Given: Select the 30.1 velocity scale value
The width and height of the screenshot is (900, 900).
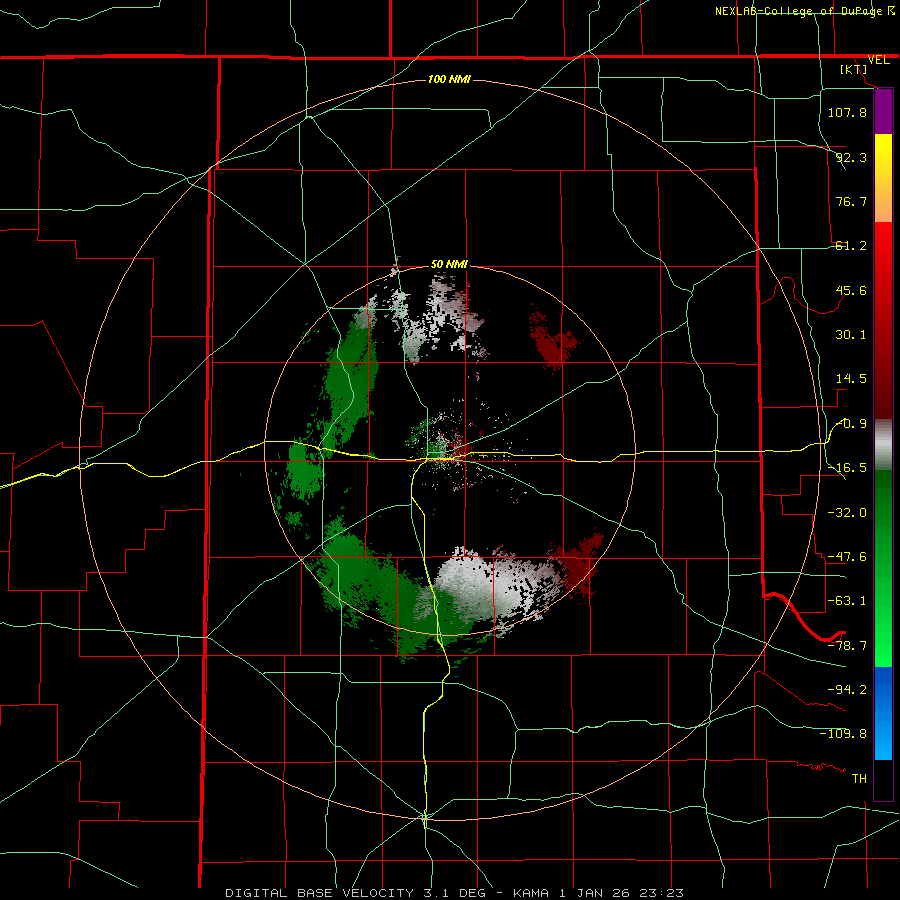Looking at the screenshot, I should click(x=851, y=335).
